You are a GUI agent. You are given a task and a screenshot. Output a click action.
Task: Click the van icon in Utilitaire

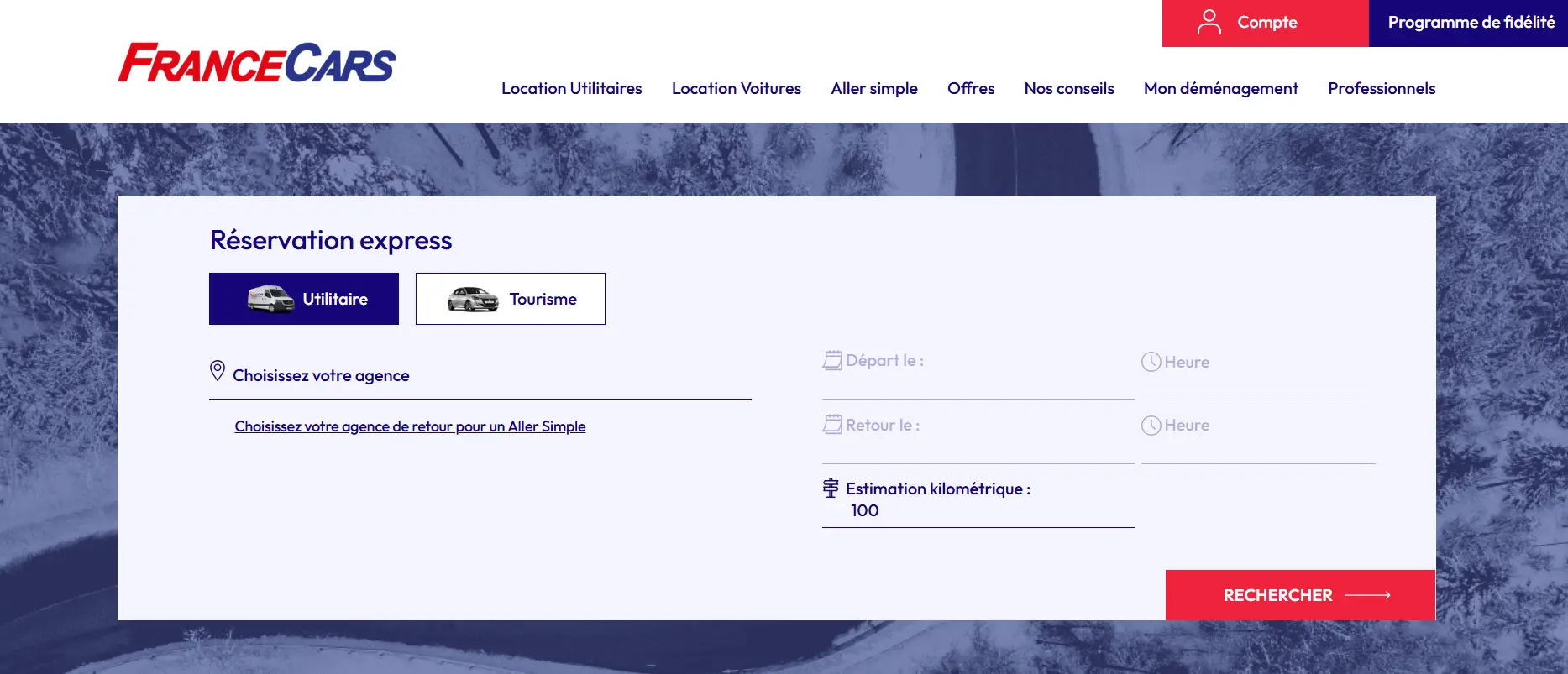pos(270,299)
